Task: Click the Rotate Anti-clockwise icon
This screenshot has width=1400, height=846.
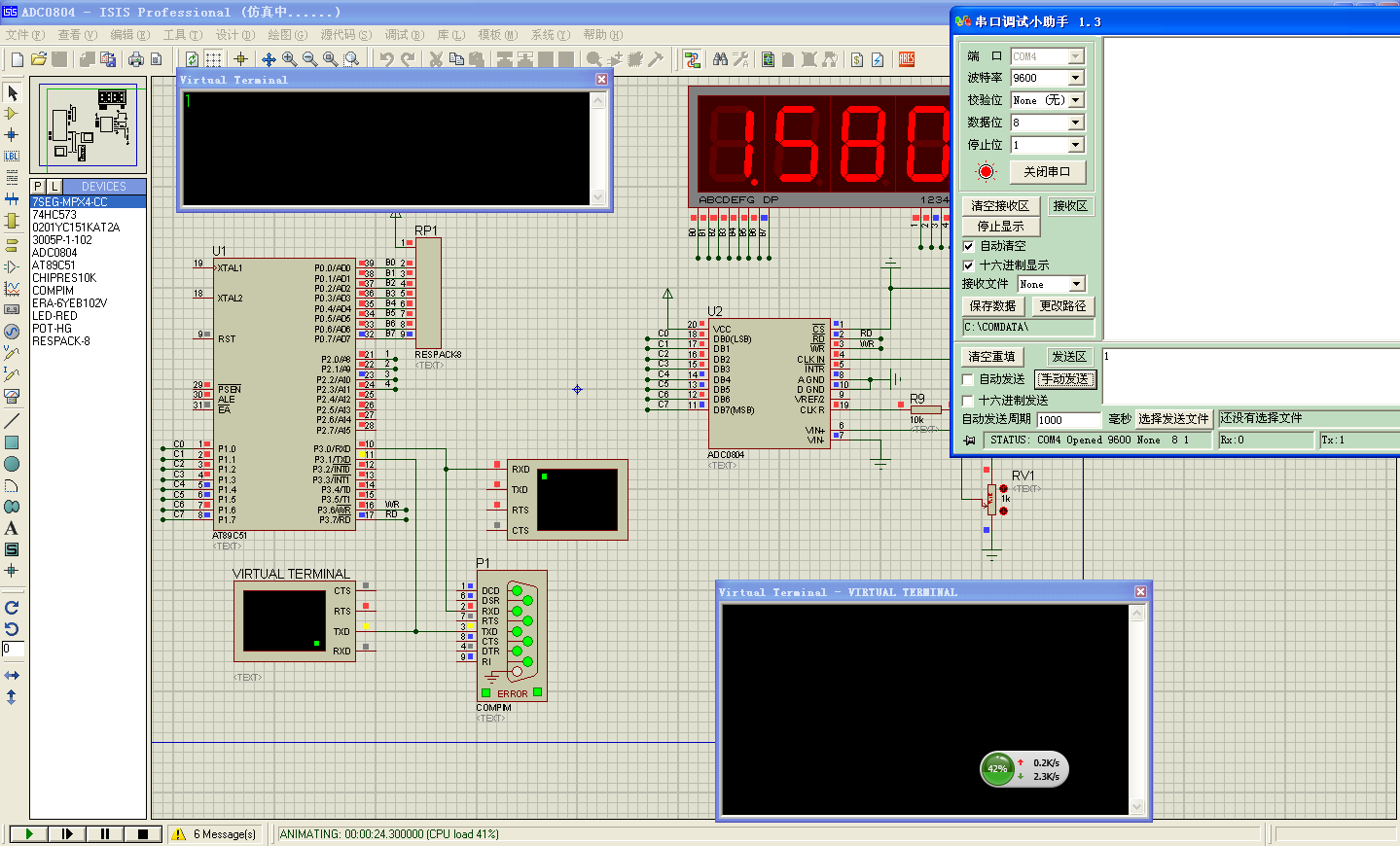Action: tap(12, 629)
